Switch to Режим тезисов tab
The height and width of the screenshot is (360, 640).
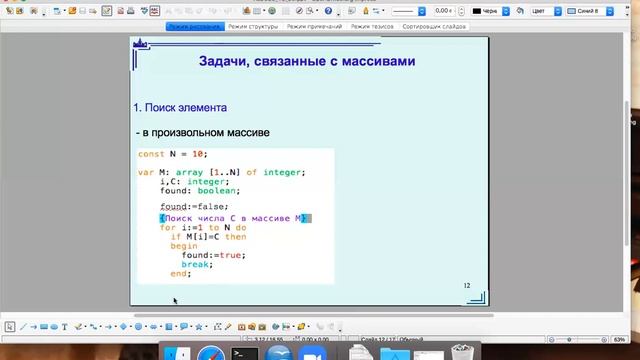(372, 27)
